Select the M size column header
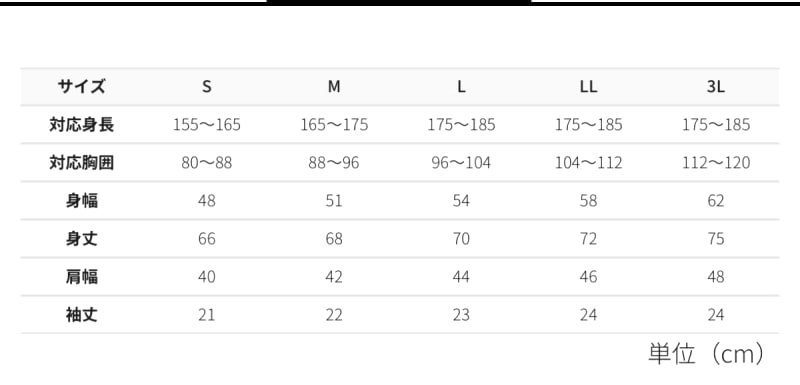This screenshot has width=800, height=385. click(x=334, y=87)
